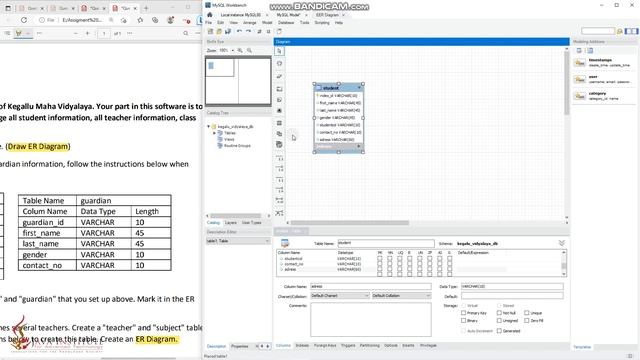Select 1:n identifying relationship tool
640x360 pixels.
(x=280, y=190)
